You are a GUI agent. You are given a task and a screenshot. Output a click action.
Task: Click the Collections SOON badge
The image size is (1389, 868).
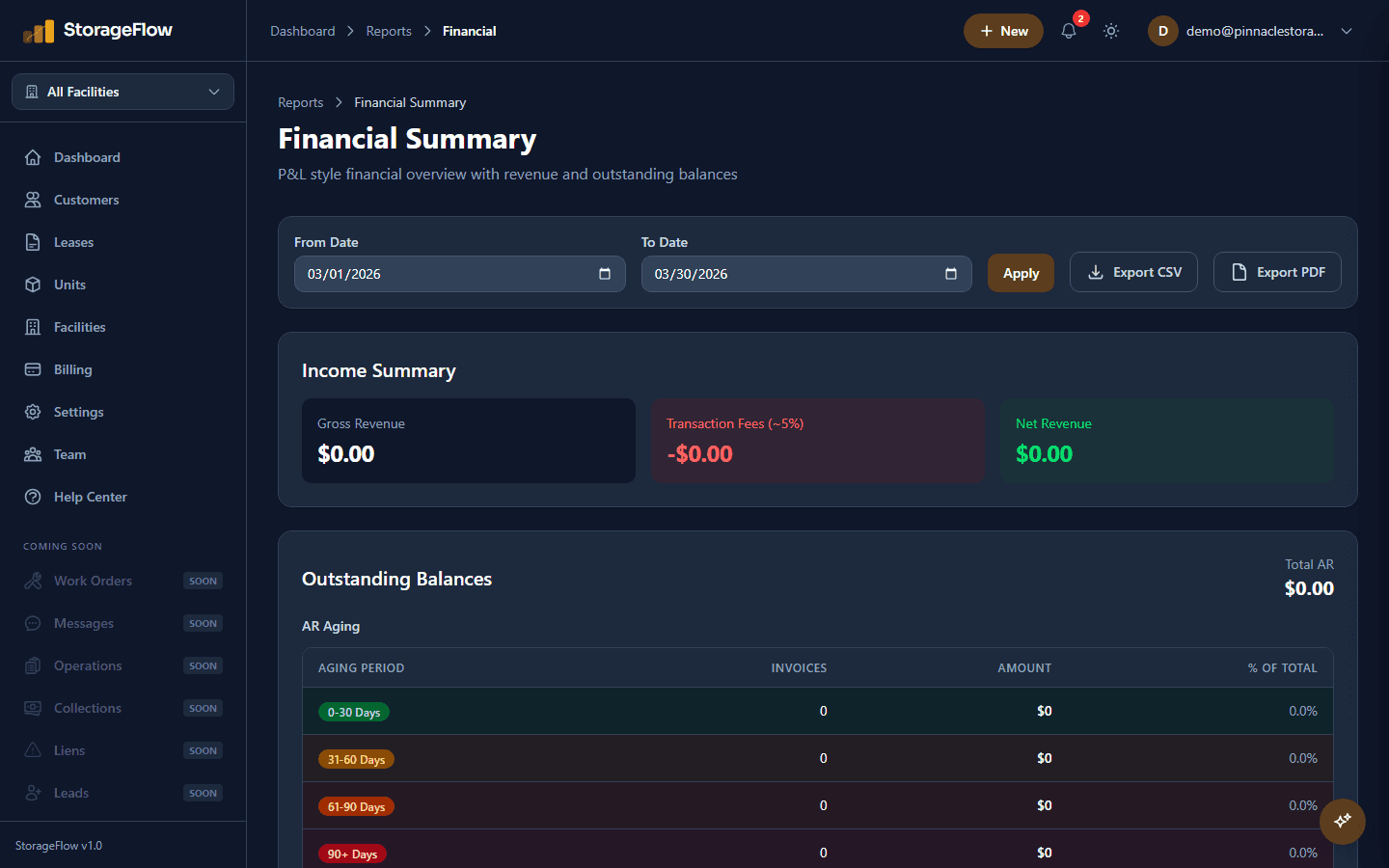[203, 708]
